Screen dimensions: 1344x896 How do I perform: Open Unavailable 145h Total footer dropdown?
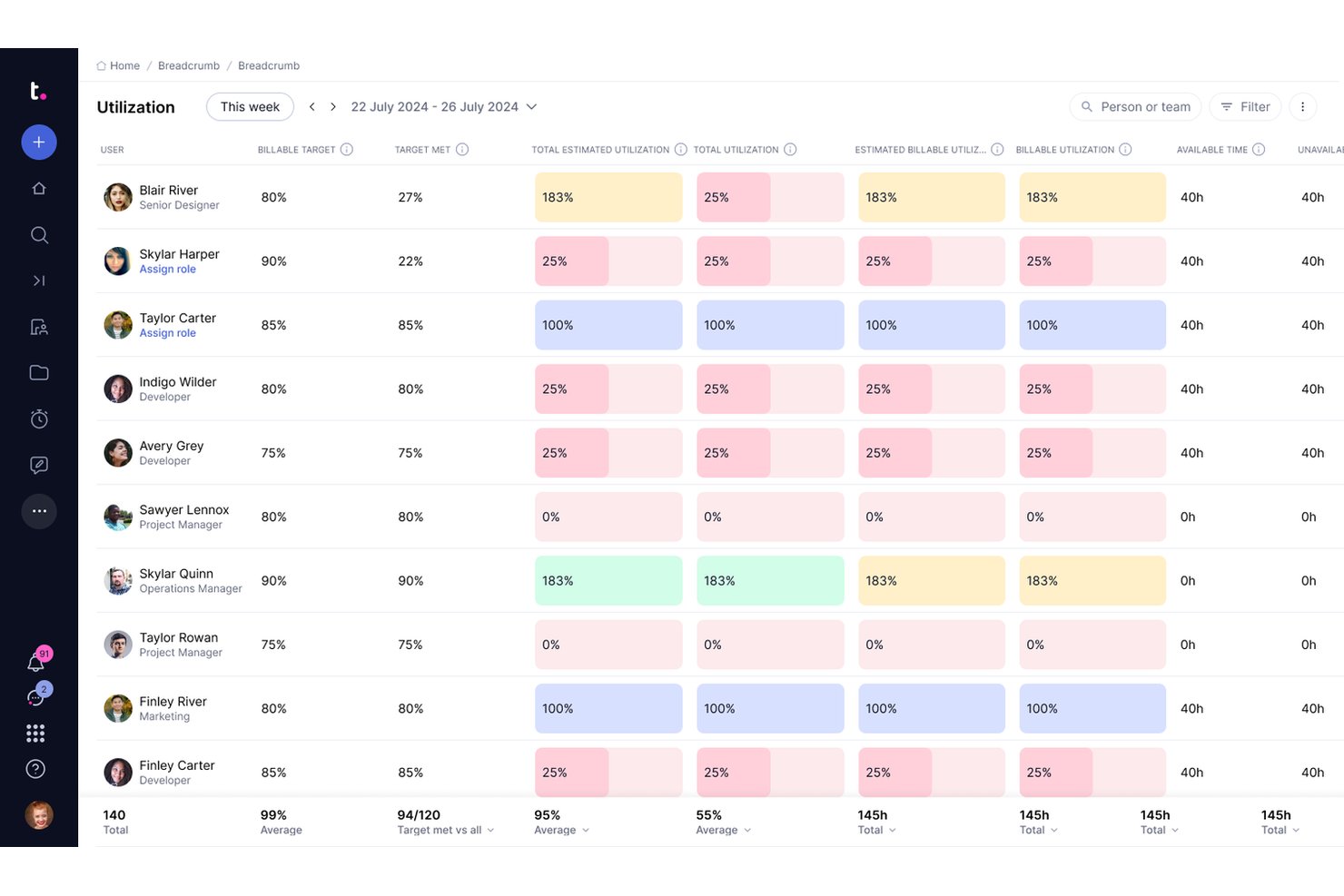click(1280, 830)
